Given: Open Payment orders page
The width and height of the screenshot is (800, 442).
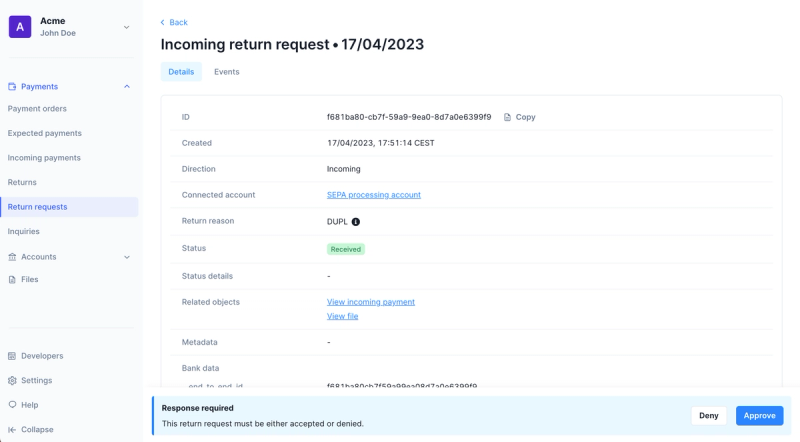Looking at the screenshot, I should [37, 109].
